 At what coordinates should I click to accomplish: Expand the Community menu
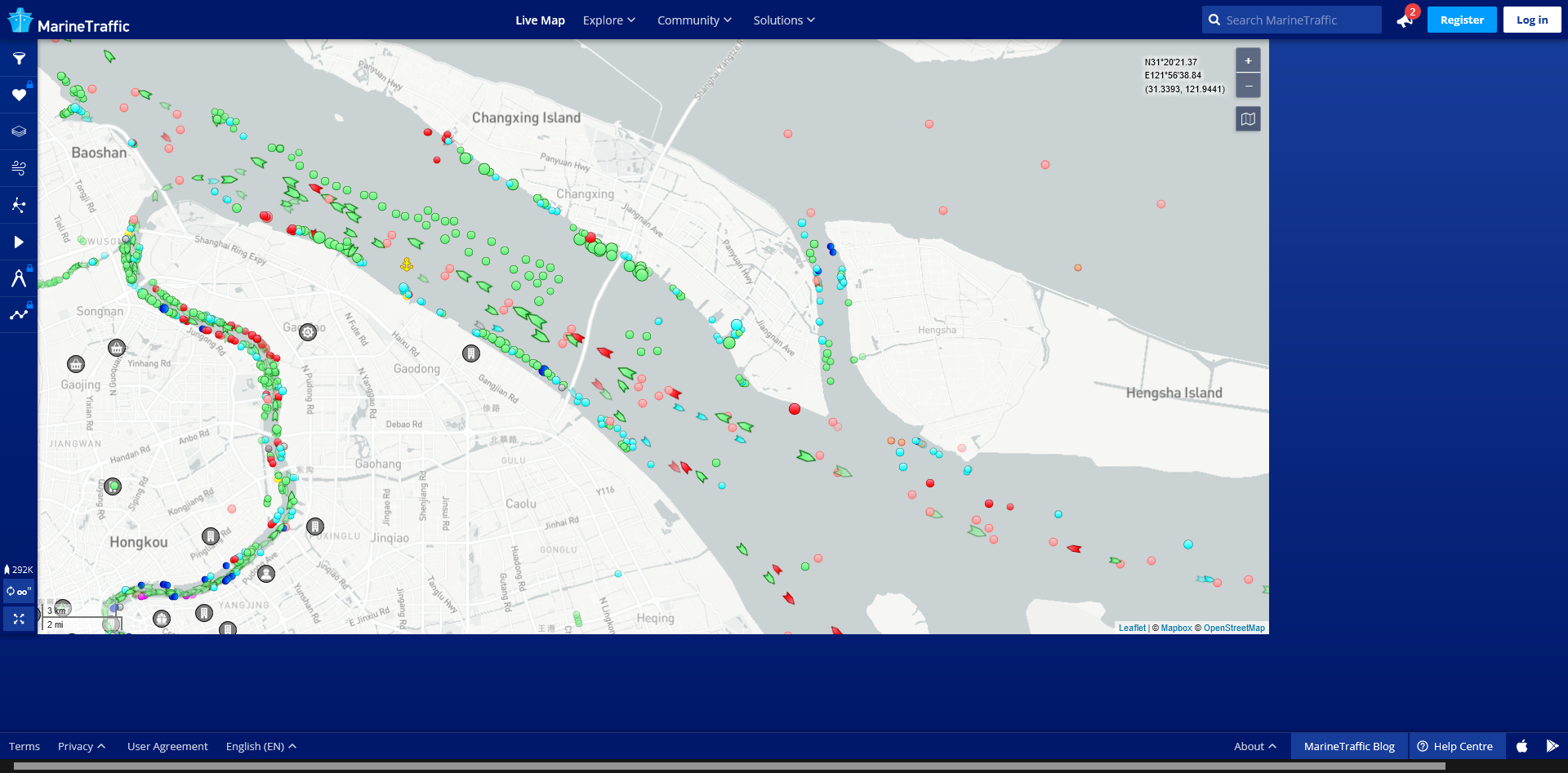pos(694,20)
